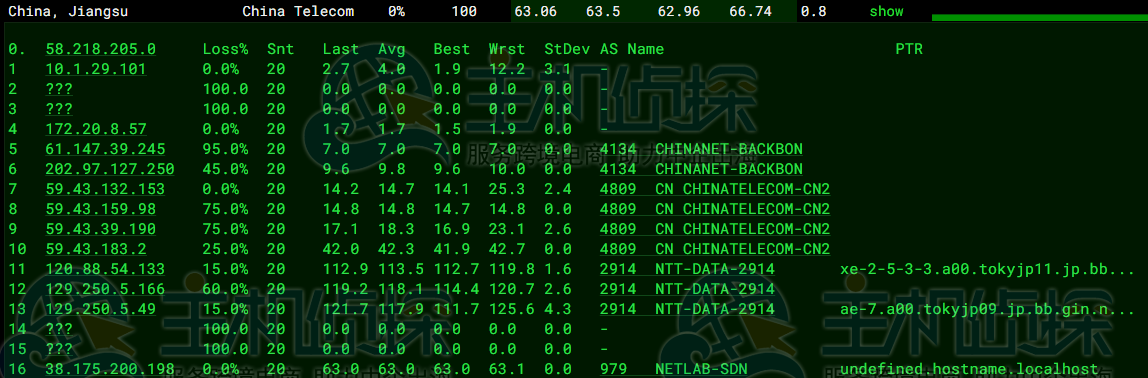This screenshot has width=1148, height=378.
Task: Open IP link 172.20.8.57
Action: (x=96, y=129)
